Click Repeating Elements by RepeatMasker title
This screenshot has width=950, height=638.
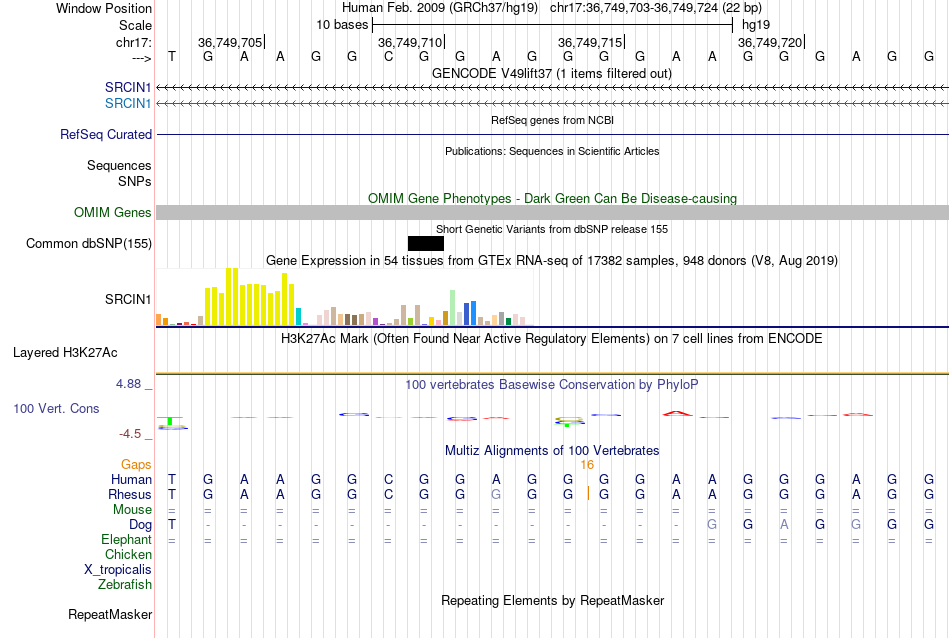[553, 601]
